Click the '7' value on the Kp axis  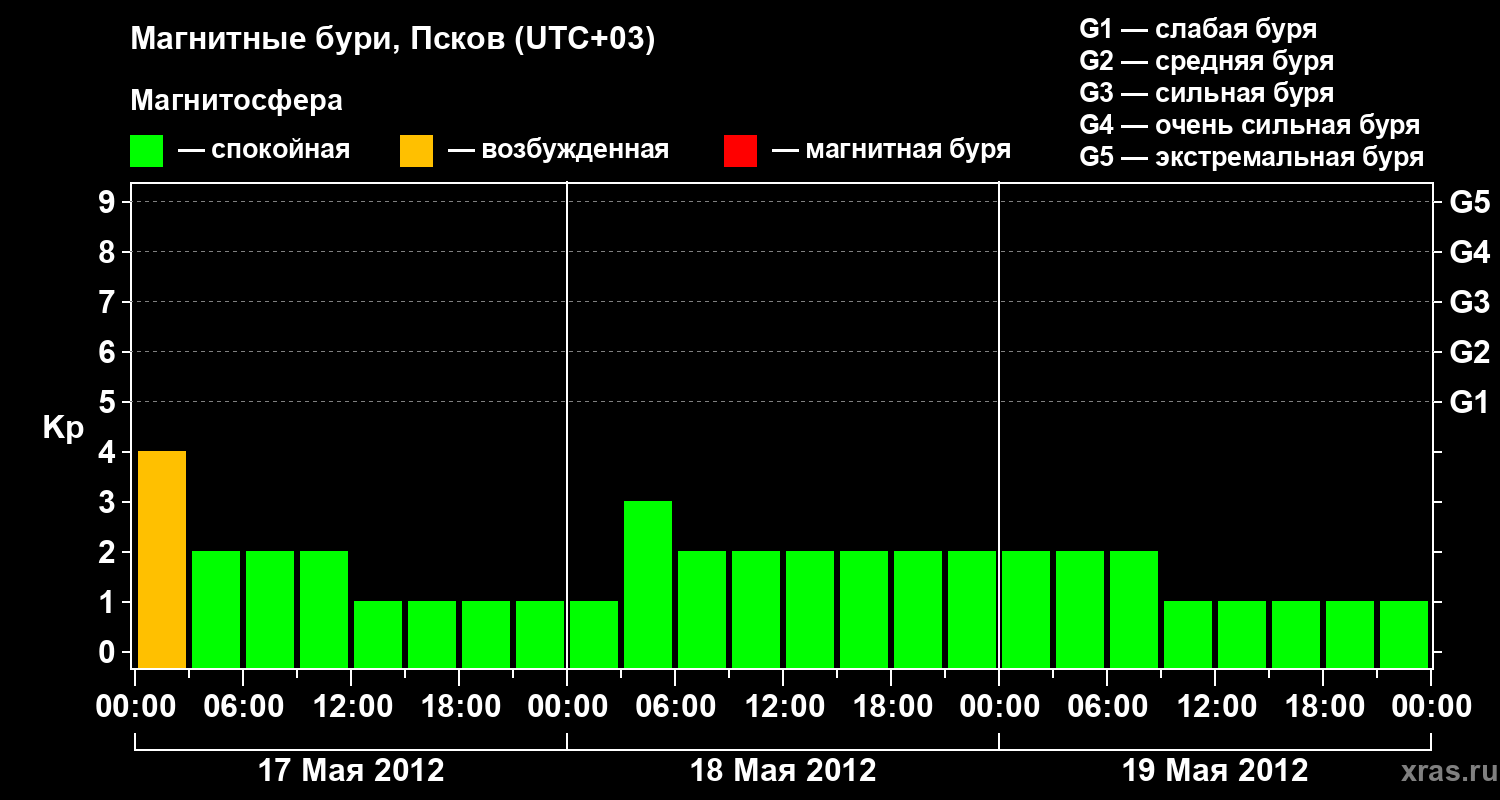click(108, 302)
